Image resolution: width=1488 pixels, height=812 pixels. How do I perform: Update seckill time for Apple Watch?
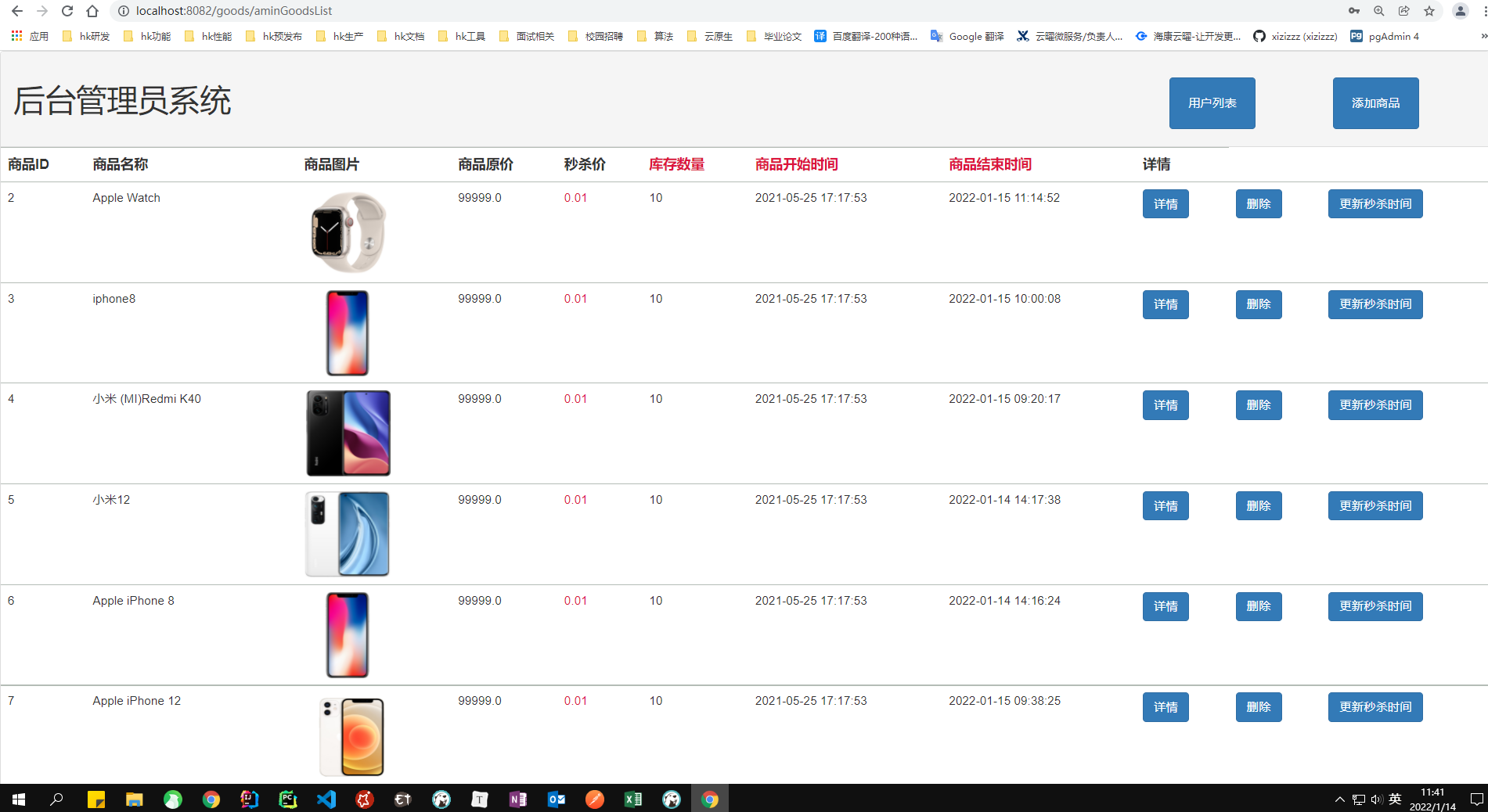pyautogui.click(x=1375, y=203)
